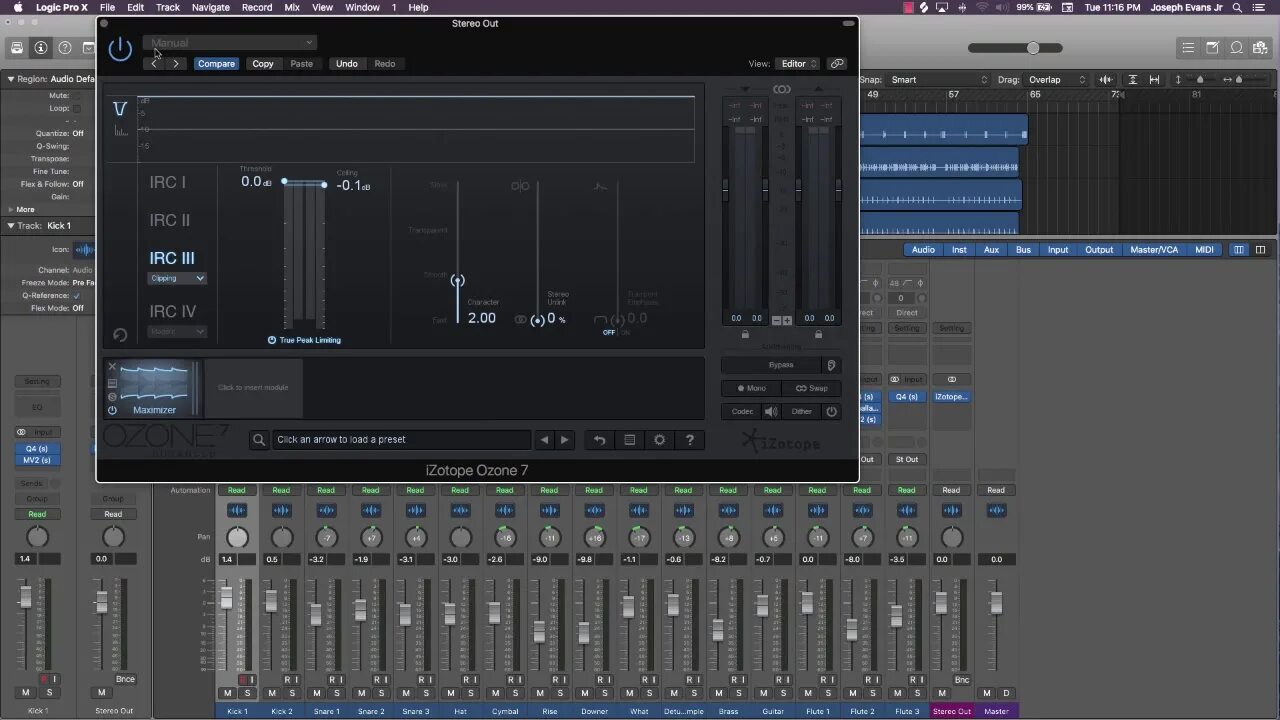The width and height of the screenshot is (1280, 720).
Task: Open the Loop Browser icon
Action: pos(1237,47)
